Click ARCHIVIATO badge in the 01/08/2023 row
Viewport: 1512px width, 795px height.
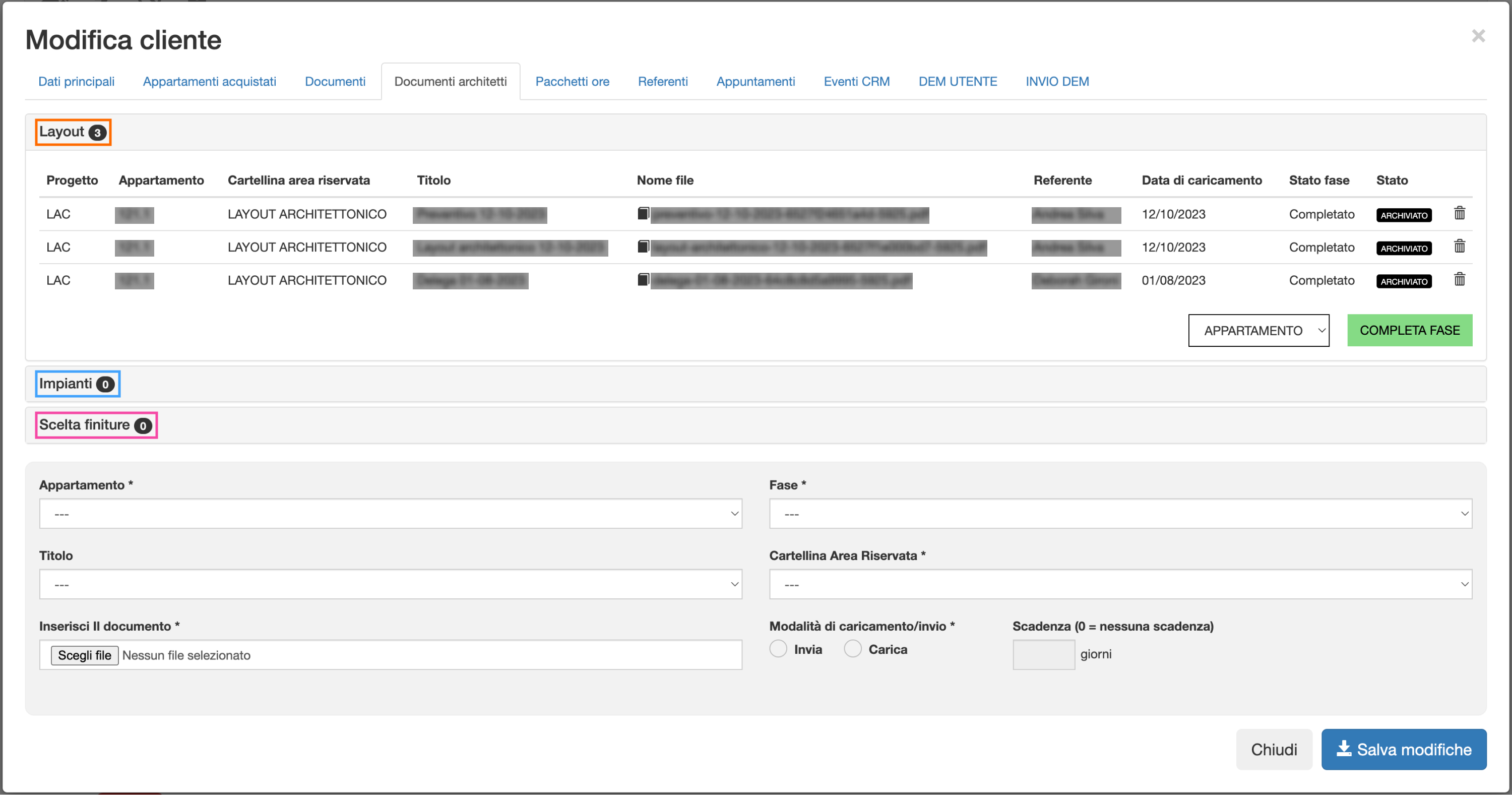1404,281
